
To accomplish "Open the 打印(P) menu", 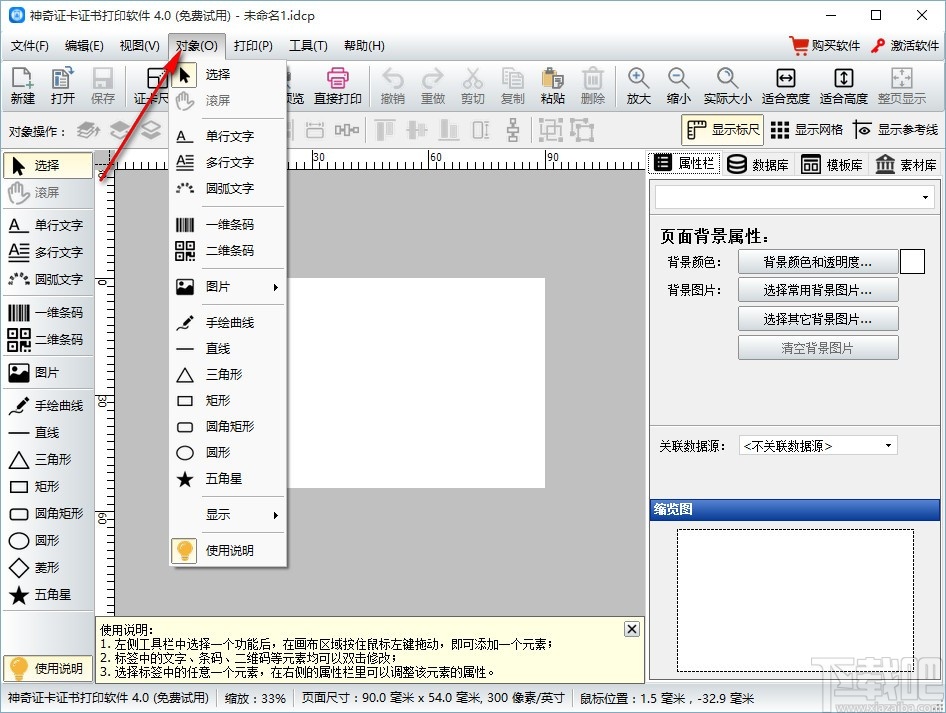I will tap(253, 46).
